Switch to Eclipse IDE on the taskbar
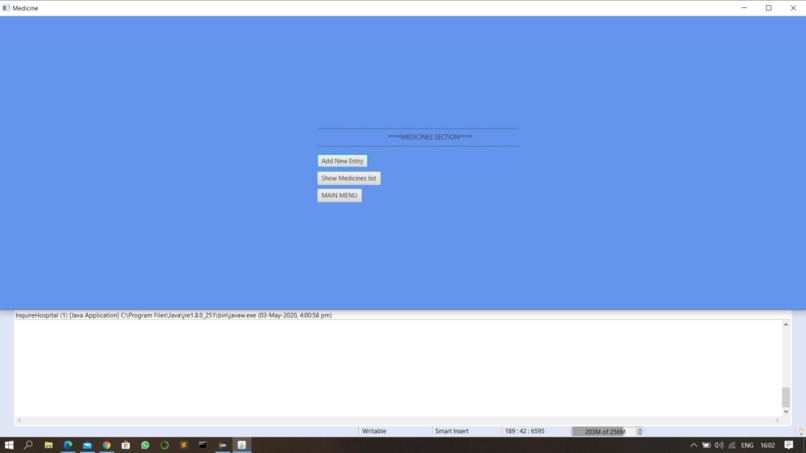This screenshot has height=453, width=806. click(x=223, y=445)
